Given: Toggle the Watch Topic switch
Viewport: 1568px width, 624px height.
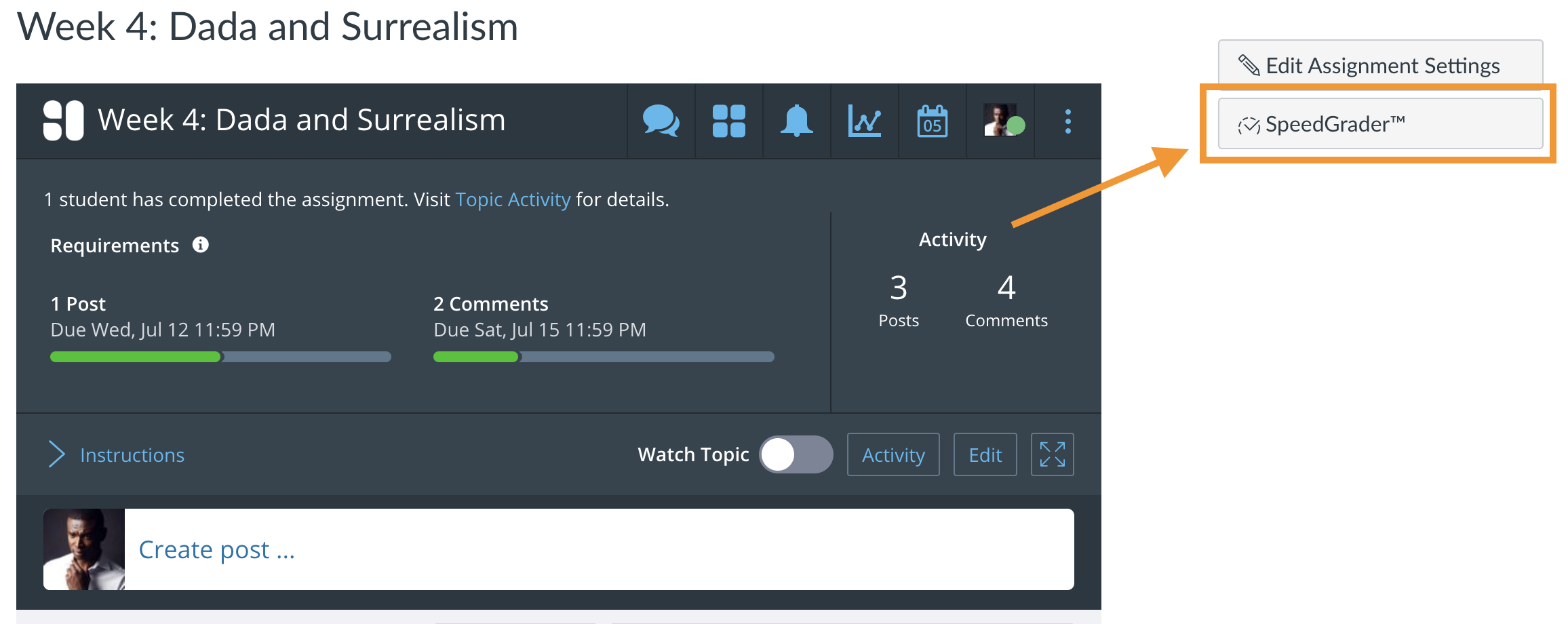Looking at the screenshot, I should [796, 454].
